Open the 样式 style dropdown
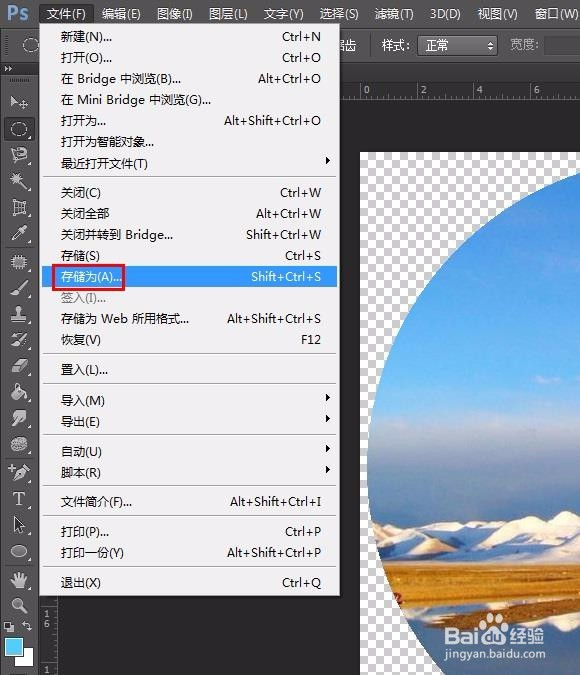580x675 pixels. 457,45
